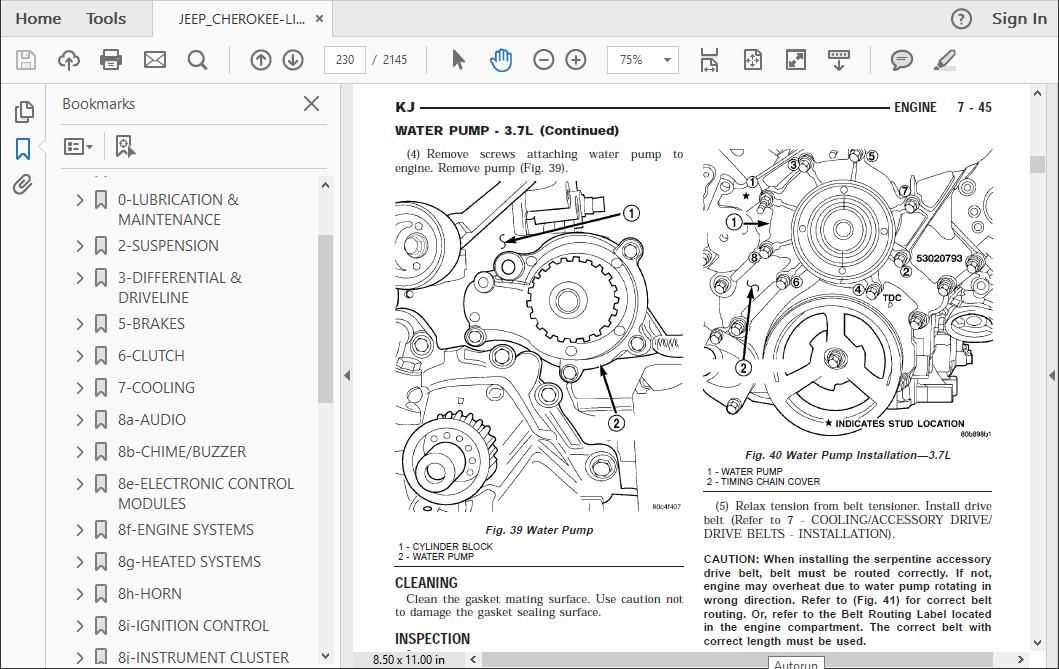Expand the 8f-ENGINE SYSTEMS bookmark
The image size is (1059, 669).
coord(80,530)
